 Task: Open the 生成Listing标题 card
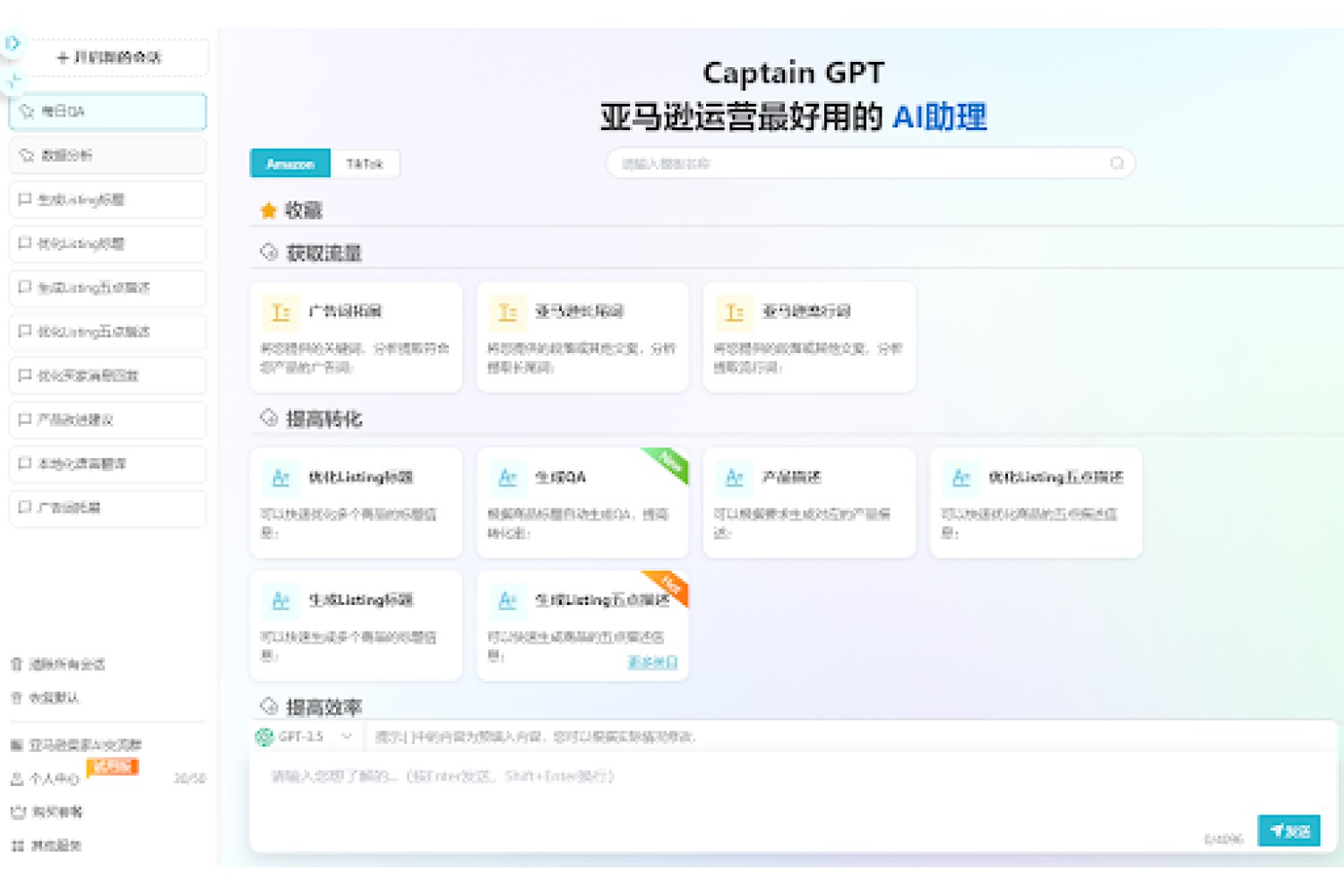pos(356,625)
